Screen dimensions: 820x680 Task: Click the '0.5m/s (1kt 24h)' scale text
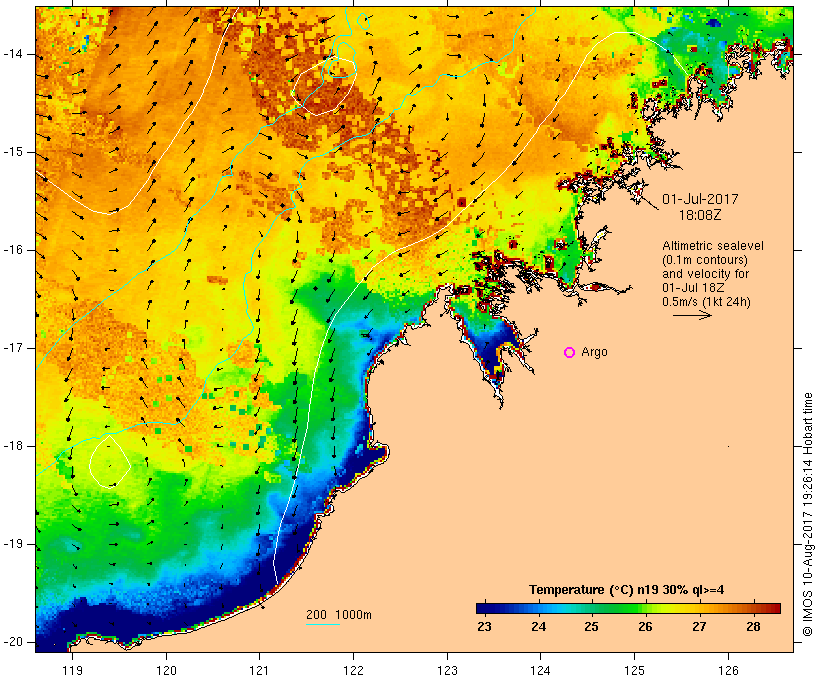(x=706, y=302)
